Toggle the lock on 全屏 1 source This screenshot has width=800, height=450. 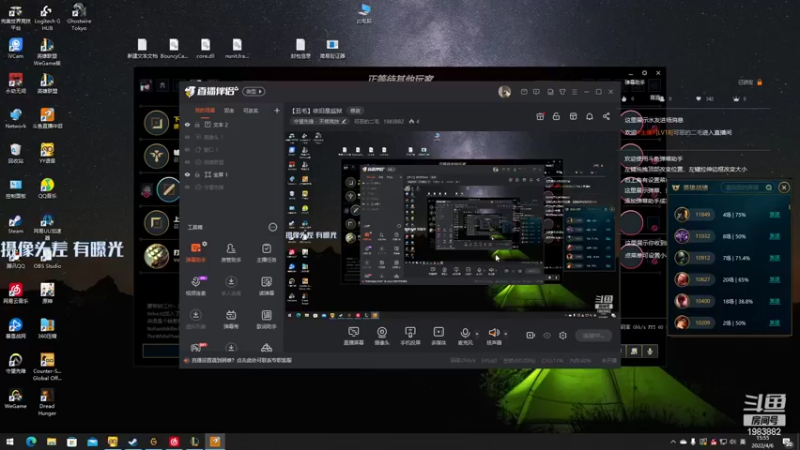pos(197,174)
